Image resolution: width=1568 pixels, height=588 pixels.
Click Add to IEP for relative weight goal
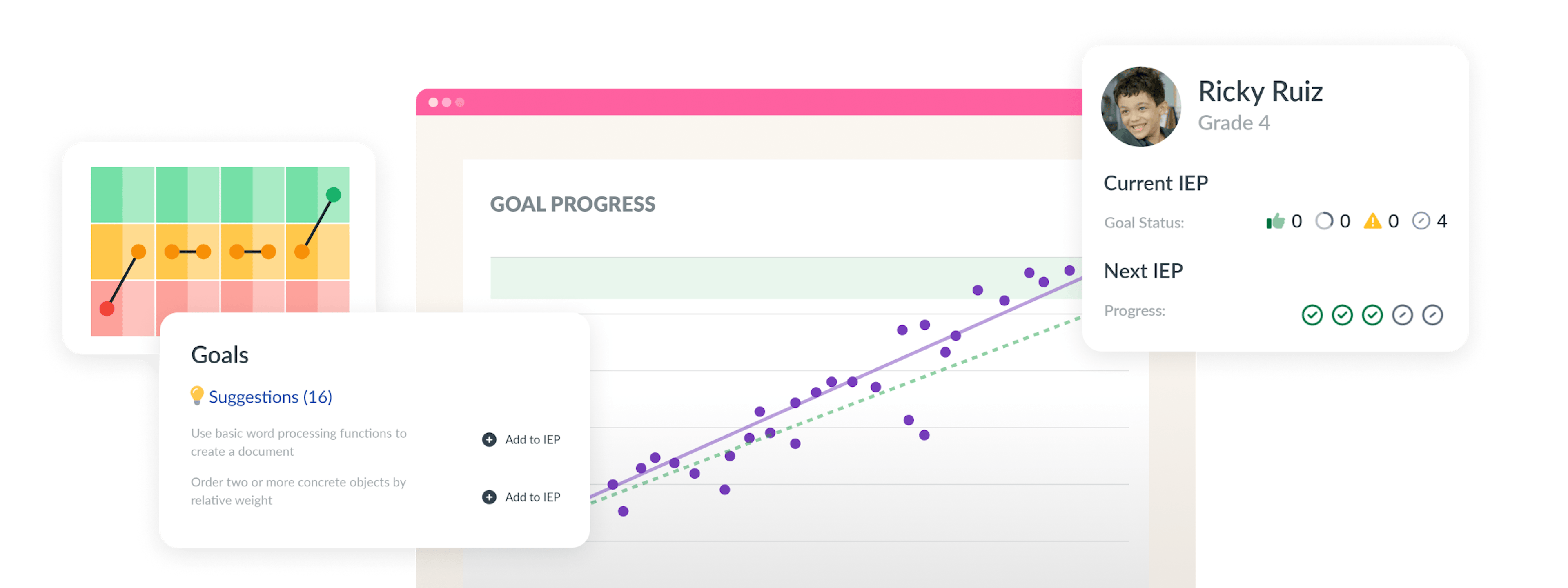532,497
